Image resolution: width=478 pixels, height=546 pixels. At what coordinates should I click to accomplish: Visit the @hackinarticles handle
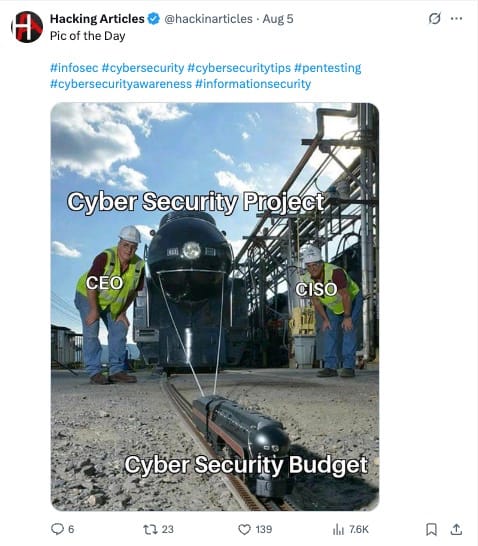pyautogui.click(x=208, y=18)
